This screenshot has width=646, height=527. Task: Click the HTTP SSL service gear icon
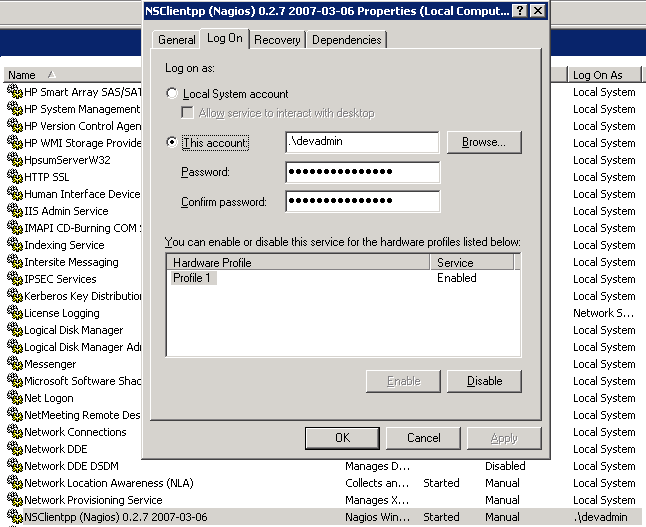[14, 177]
